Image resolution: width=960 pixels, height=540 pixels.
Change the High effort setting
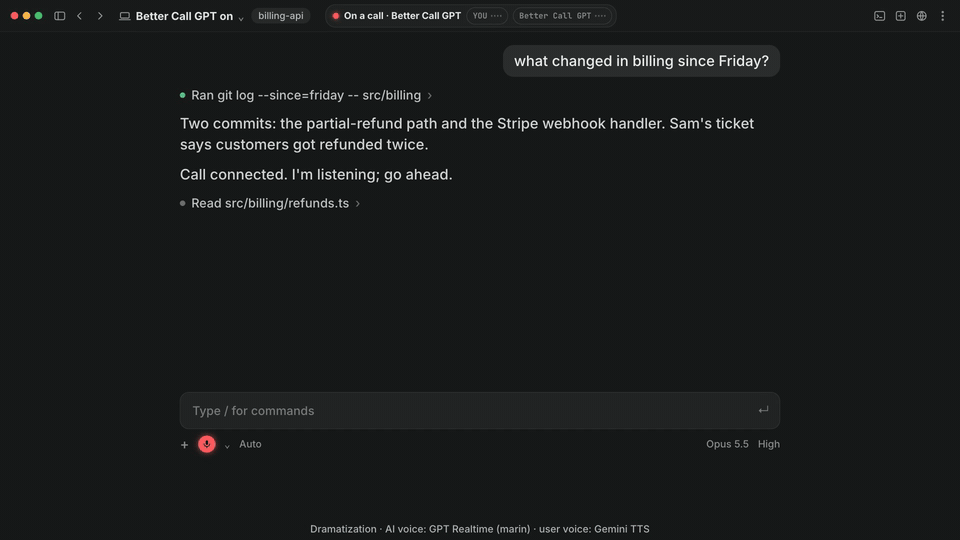[768, 444]
